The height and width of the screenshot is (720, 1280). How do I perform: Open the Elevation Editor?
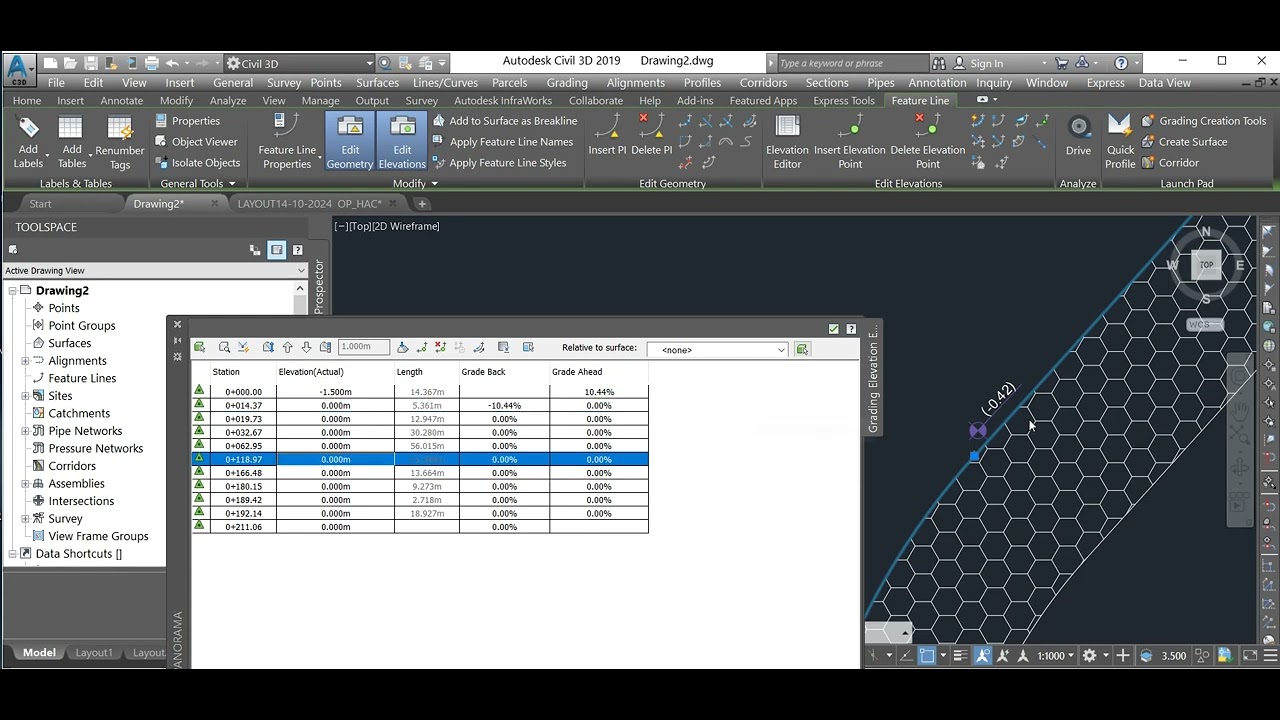point(787,141)
